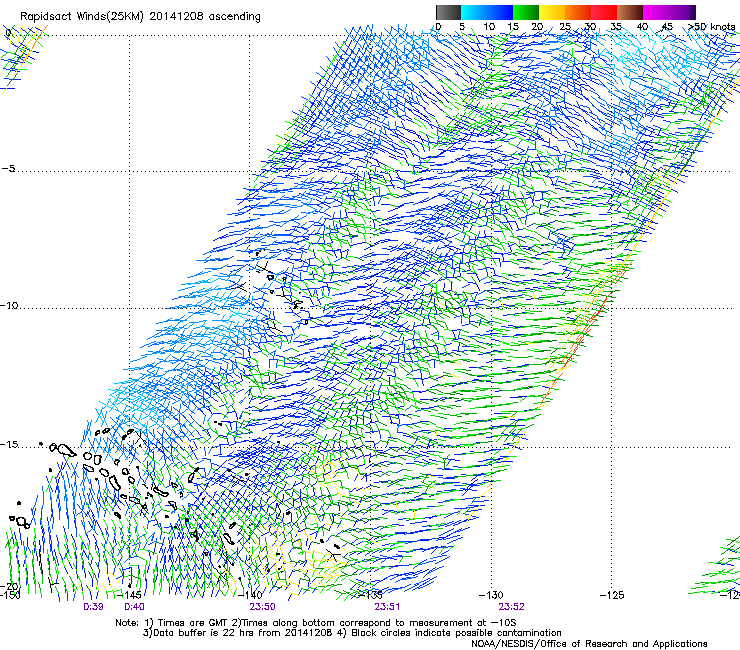Select the "-135" longitude label on bottom axis
Image resolution: width=740 pixels, height=650 pixels.
370,595
